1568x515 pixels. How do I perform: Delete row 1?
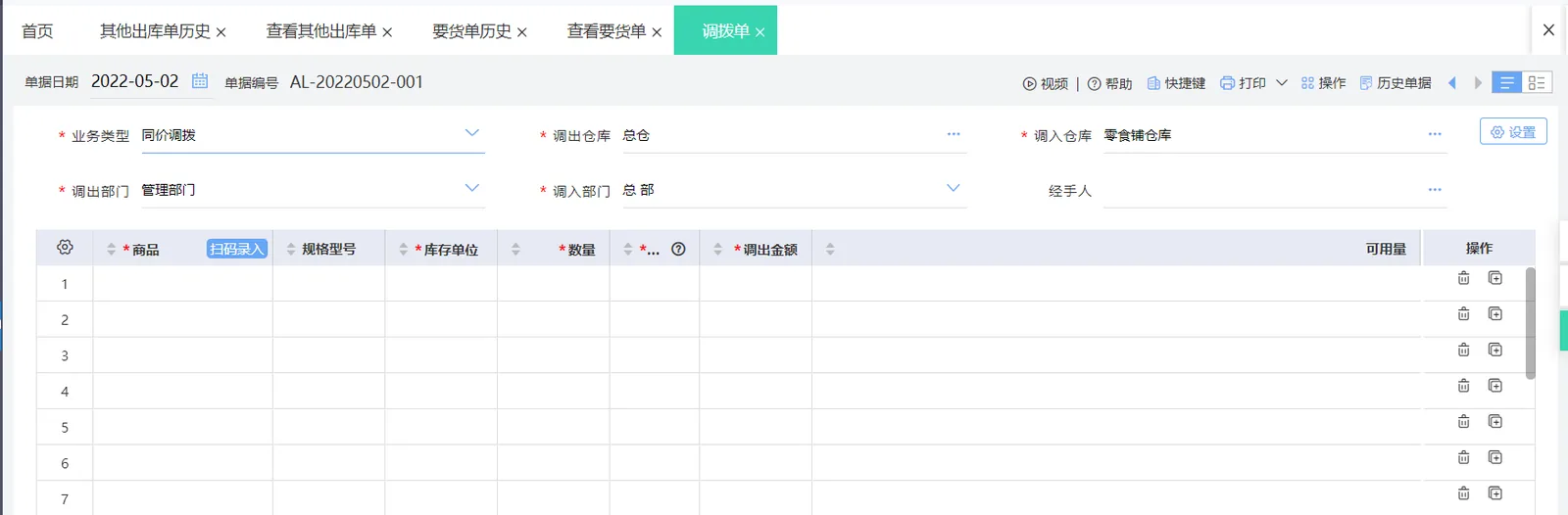click(x=1463, y=278)
